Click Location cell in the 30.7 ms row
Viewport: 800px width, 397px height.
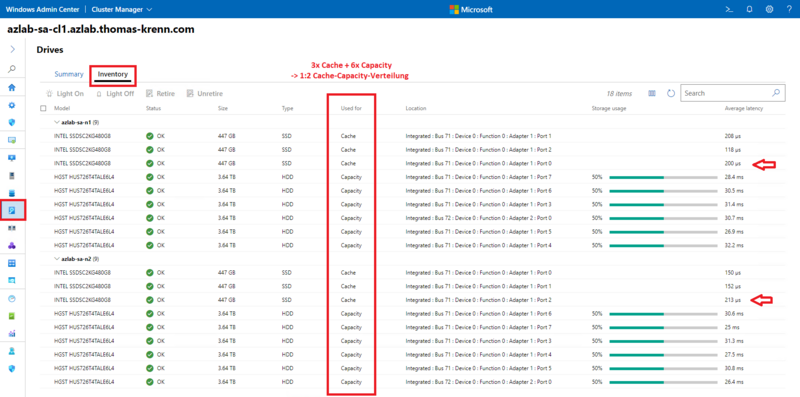click(x=479, y=218)
